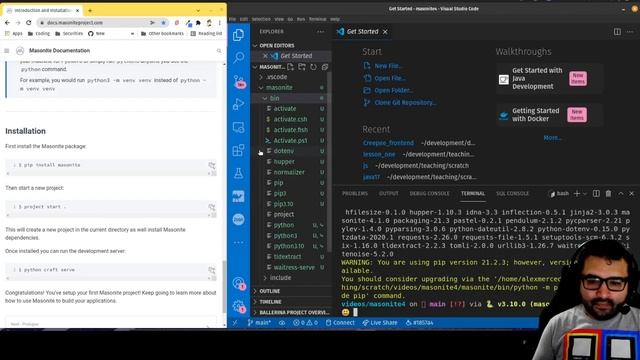Switch to the PROBLEMS panel tab
The width and height of the screenshot is (640, 360).
355,193
